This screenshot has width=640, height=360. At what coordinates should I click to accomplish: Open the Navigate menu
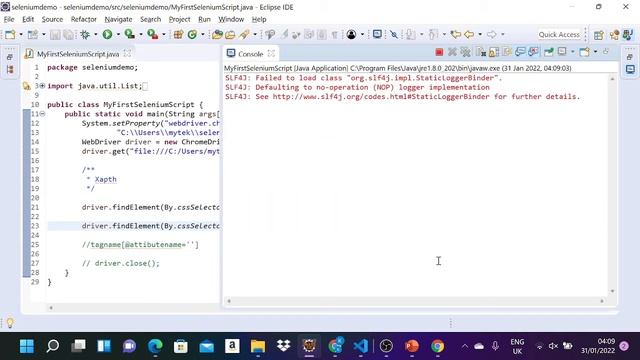[118, 19]
